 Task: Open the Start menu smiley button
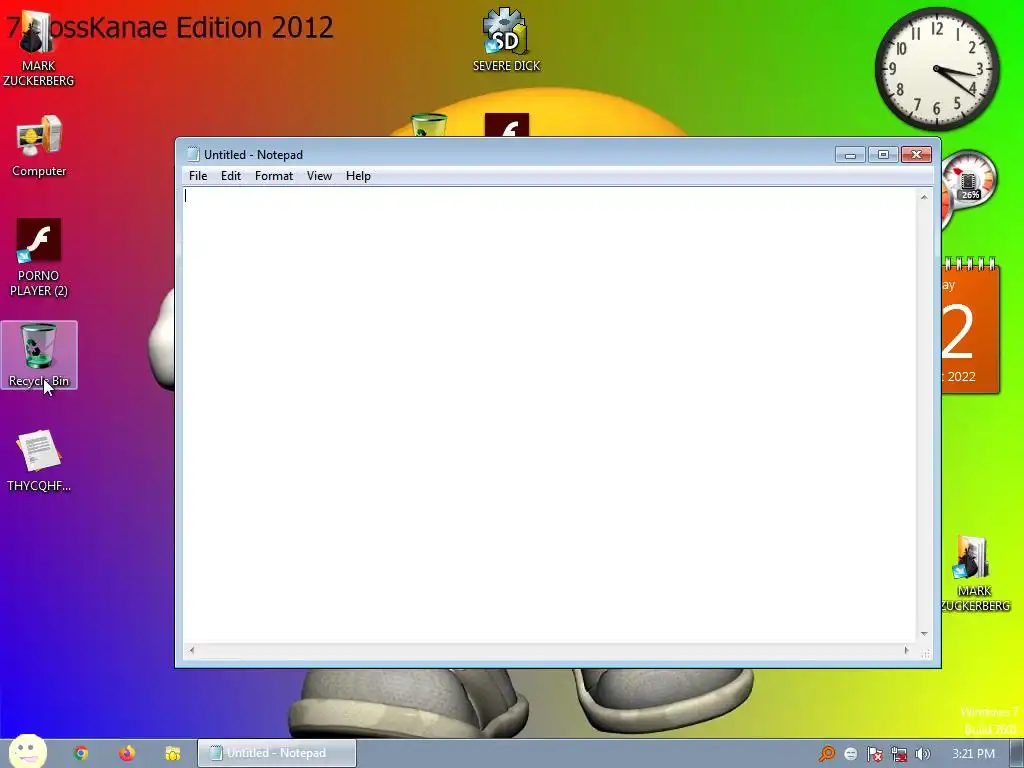pyautogui.click(x=28, y=751)
